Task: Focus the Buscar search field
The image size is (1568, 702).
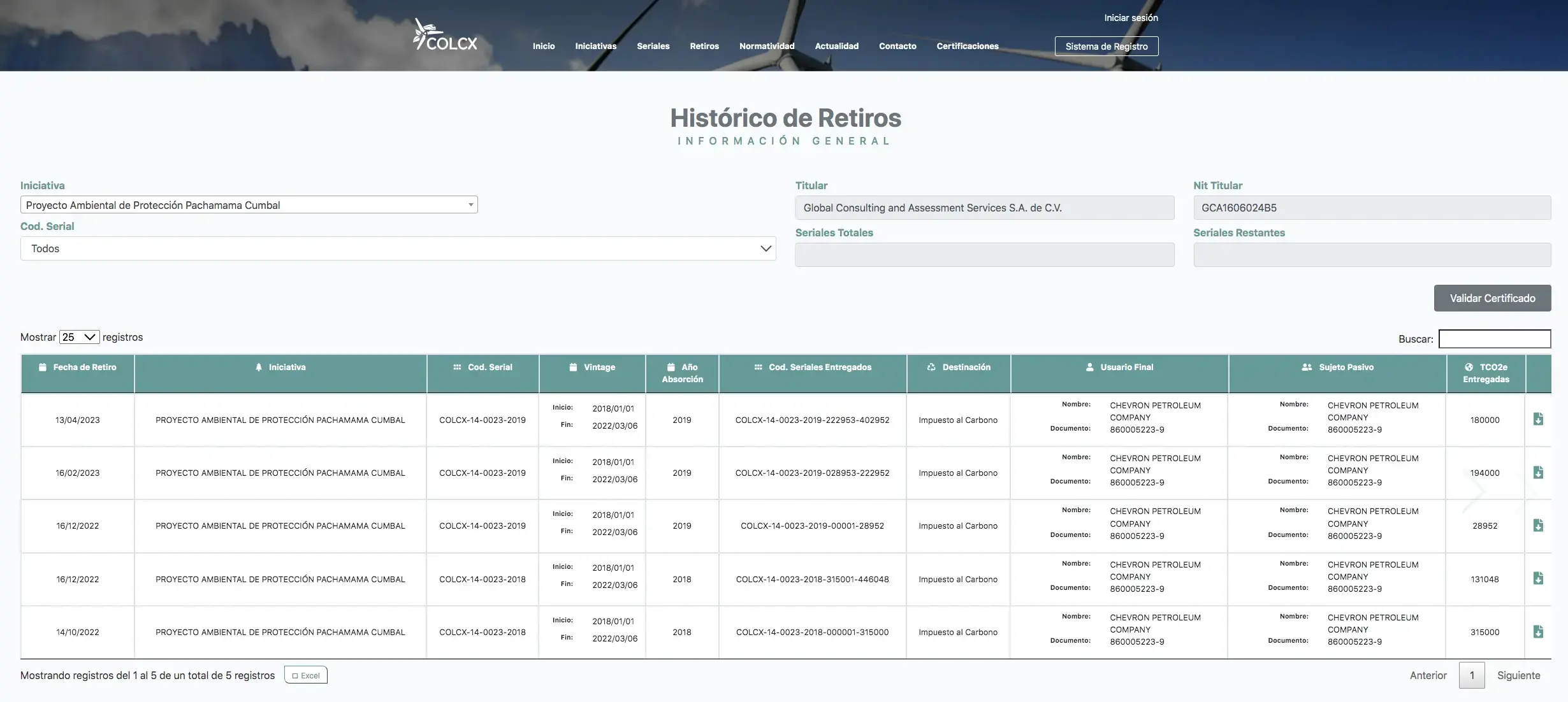Action: pyautogui.click(x=1495, y=339)
